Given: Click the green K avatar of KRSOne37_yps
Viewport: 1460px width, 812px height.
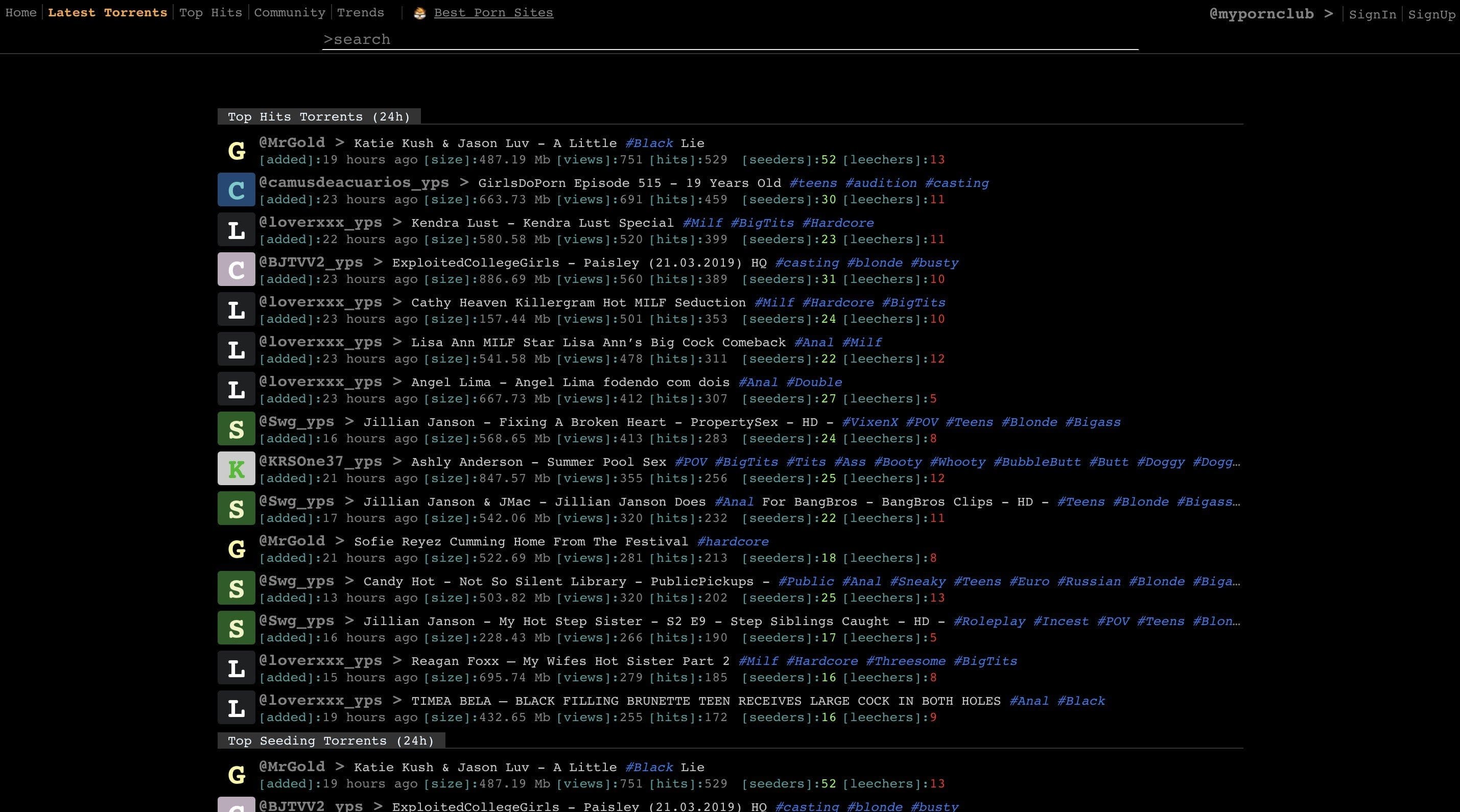Looking at the screenshot, I should [x=236, y=469].
